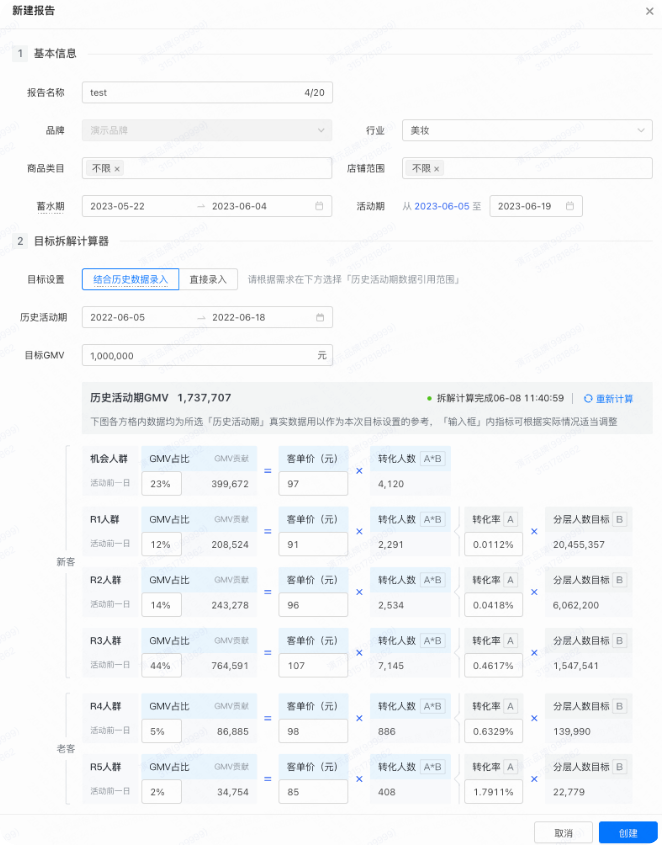Image resolution: width=662 pixels, height=845 pixels.
Task: Click the 蓄水期 label with dotted underline
Action: (51, 206)
